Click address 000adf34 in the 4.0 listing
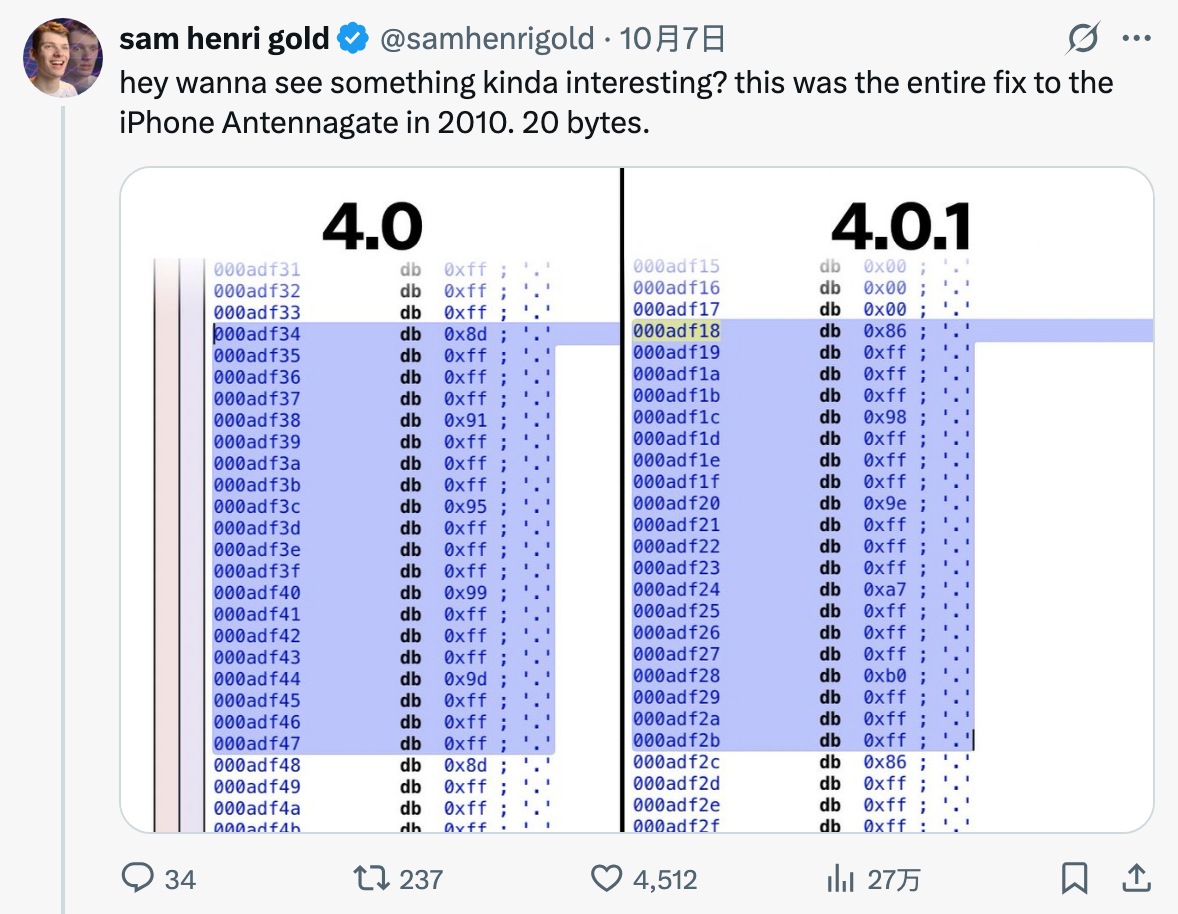 pyautogui.click(x=257, y=334)
